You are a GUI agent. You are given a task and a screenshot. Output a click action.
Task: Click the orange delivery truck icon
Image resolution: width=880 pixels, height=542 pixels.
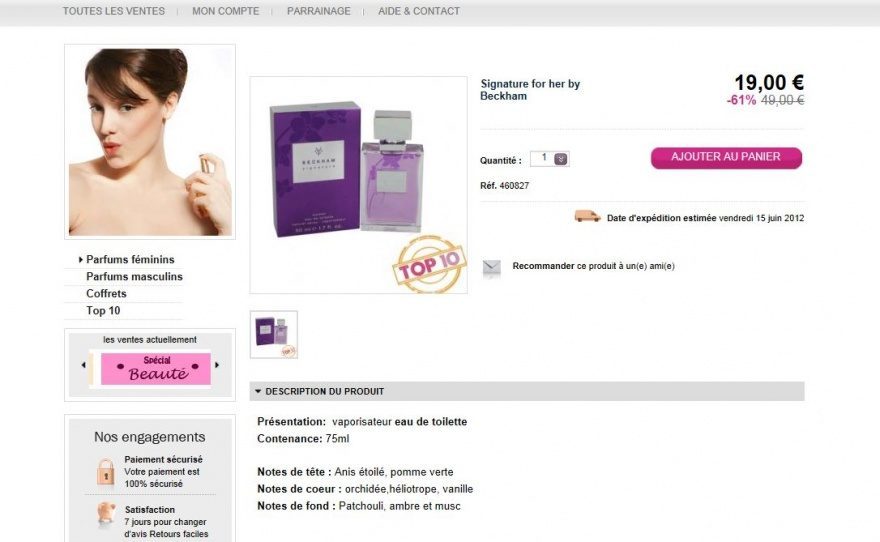click(587, 217)
